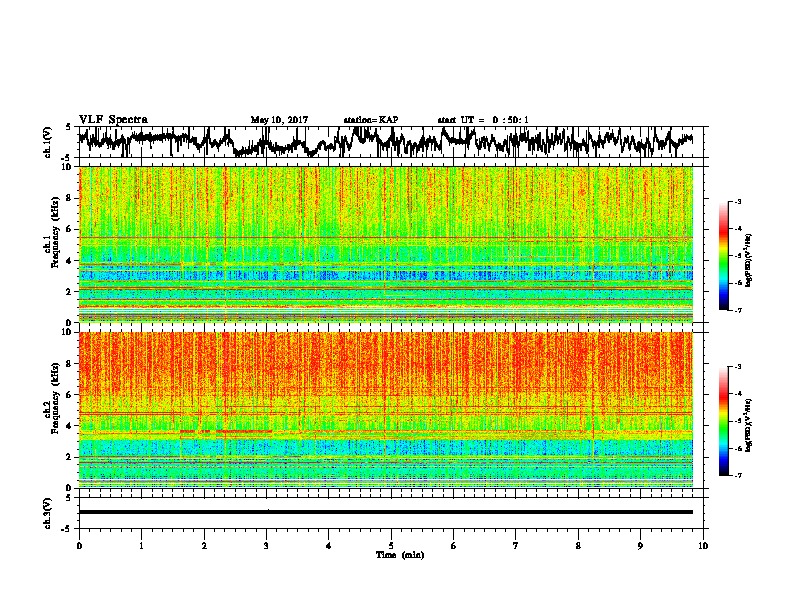Viewport: 792px width, 612px height.
Task: Click the '-3' tick on ch.1 colorbar
Action: pos(738,202)
